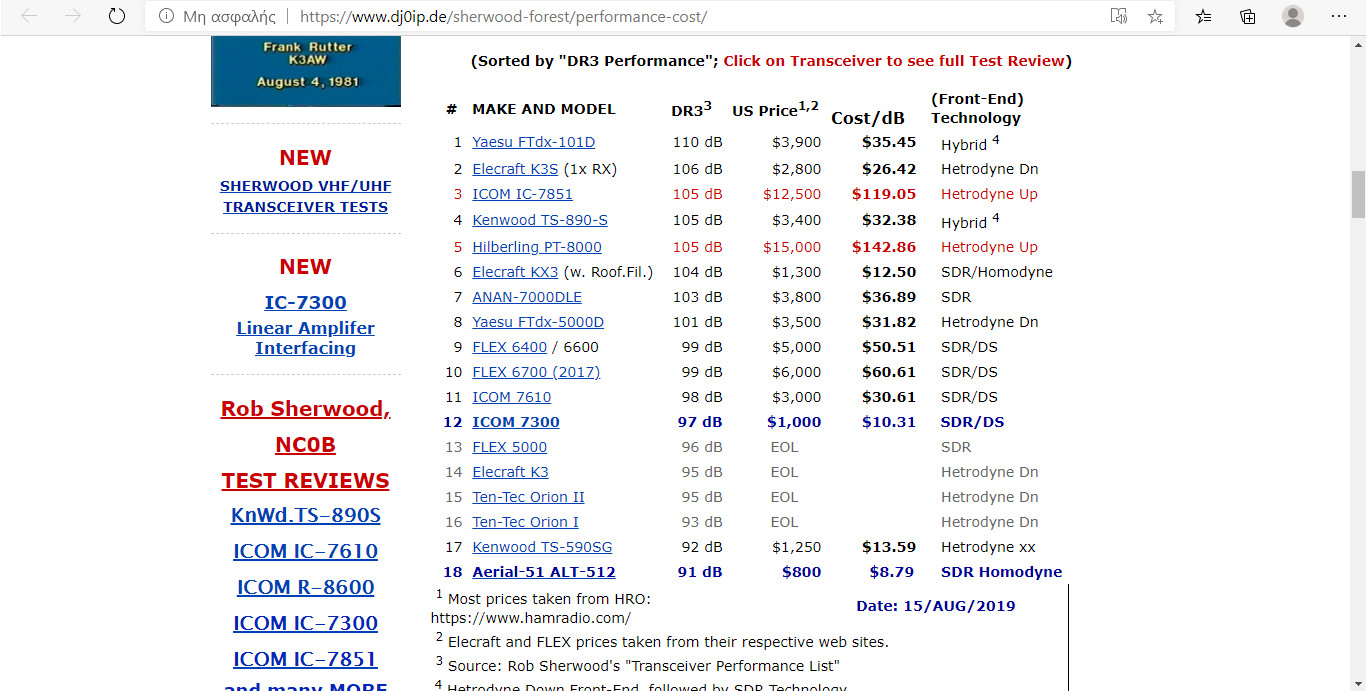Image resolution: width=1366 pixels, height=691 pixels.
Task: Click the 110 dB DR3 value
Action: pyautogui.click(x=697, y=142)
